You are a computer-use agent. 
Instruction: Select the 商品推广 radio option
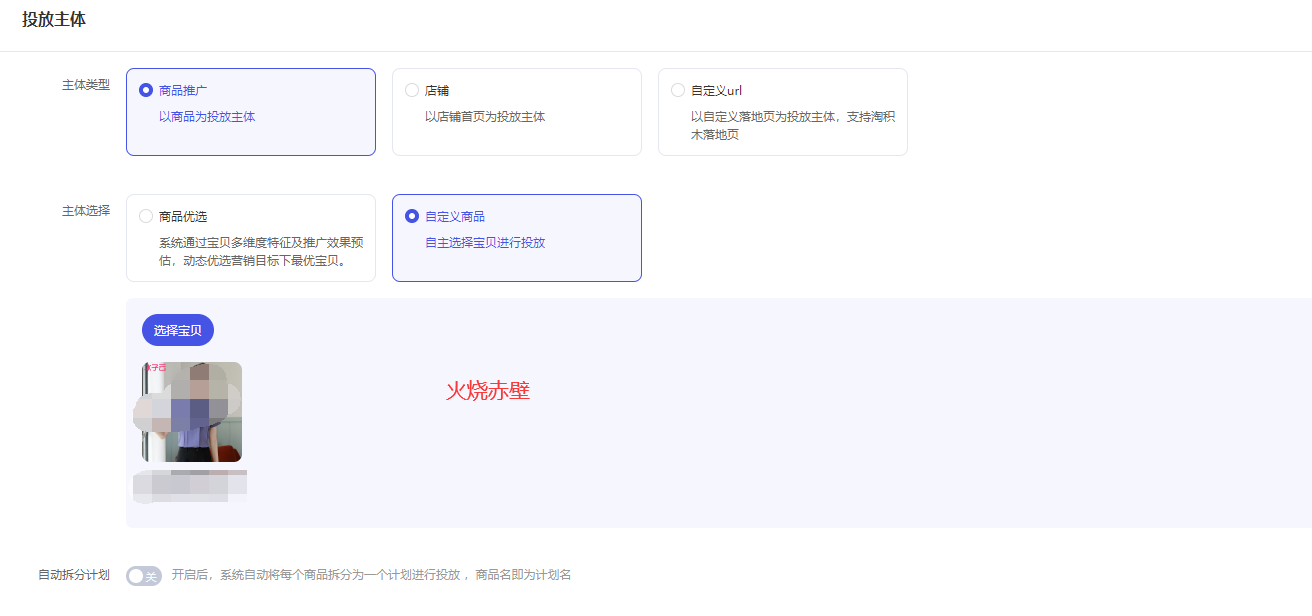pyautogui.click(x=146, y=90)
